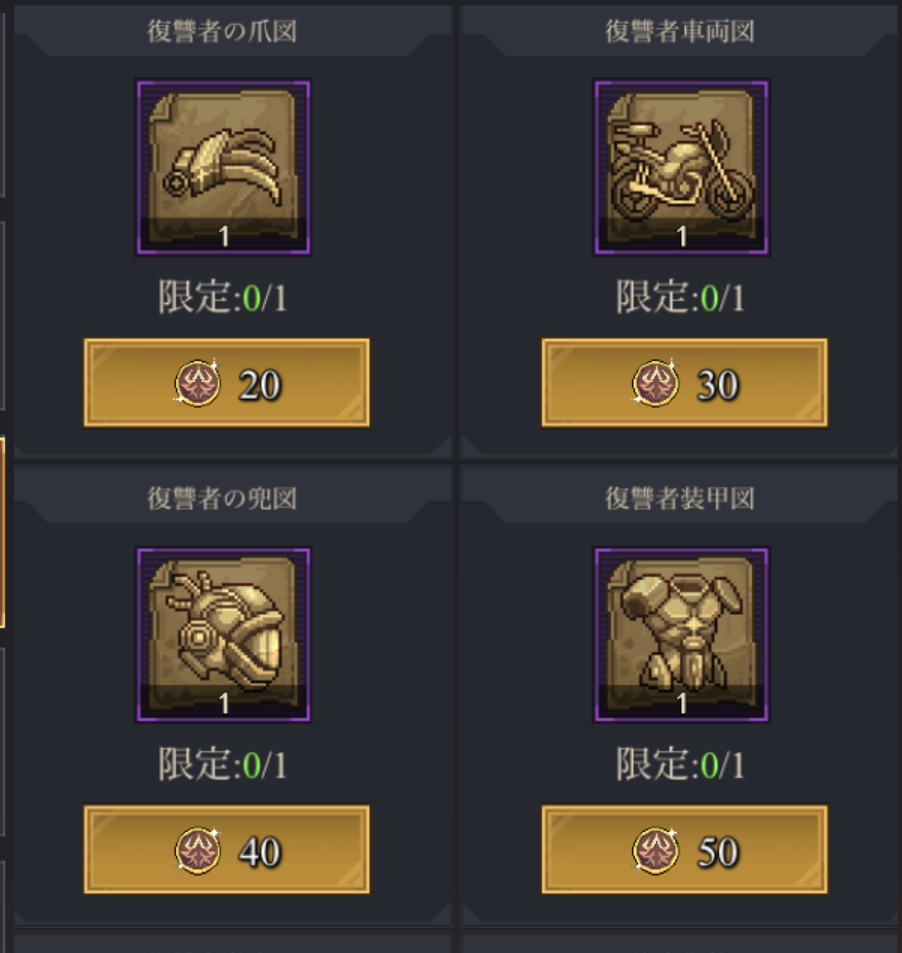
Task: Select the avenger claw blueprint icon
Action: pyautogui.click(x=223, y=167)
